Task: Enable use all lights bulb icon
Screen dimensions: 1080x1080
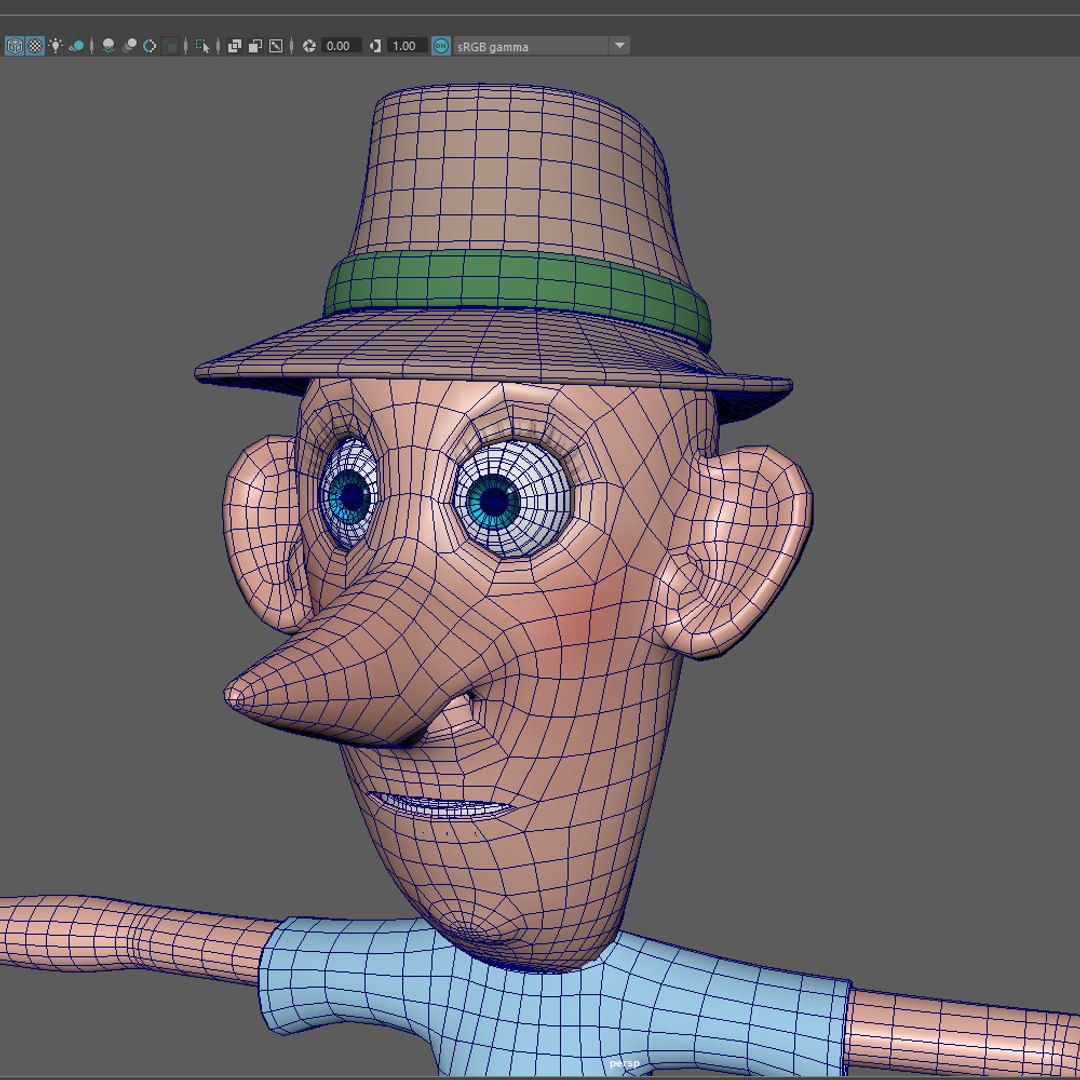Action: click(x=56, y=46)
